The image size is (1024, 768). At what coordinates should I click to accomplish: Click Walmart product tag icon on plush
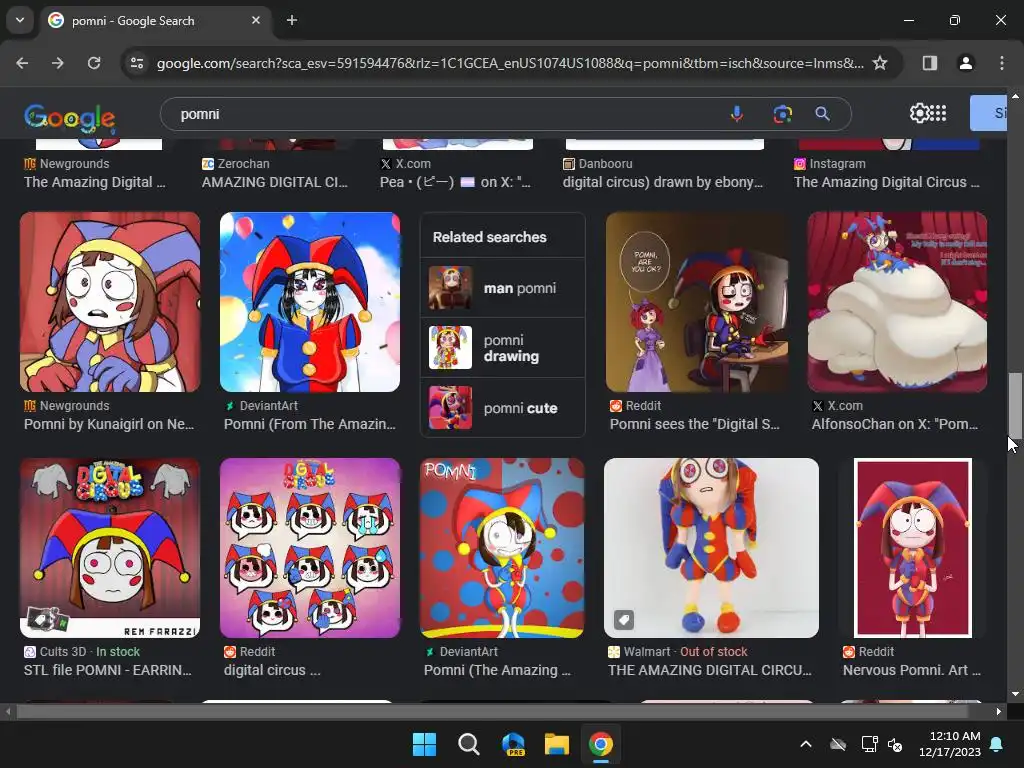click(624, 619)
